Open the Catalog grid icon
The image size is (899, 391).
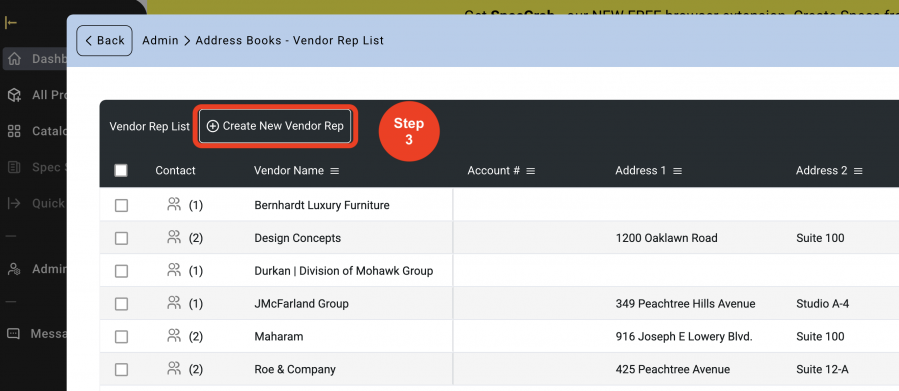tap(14, 131)
